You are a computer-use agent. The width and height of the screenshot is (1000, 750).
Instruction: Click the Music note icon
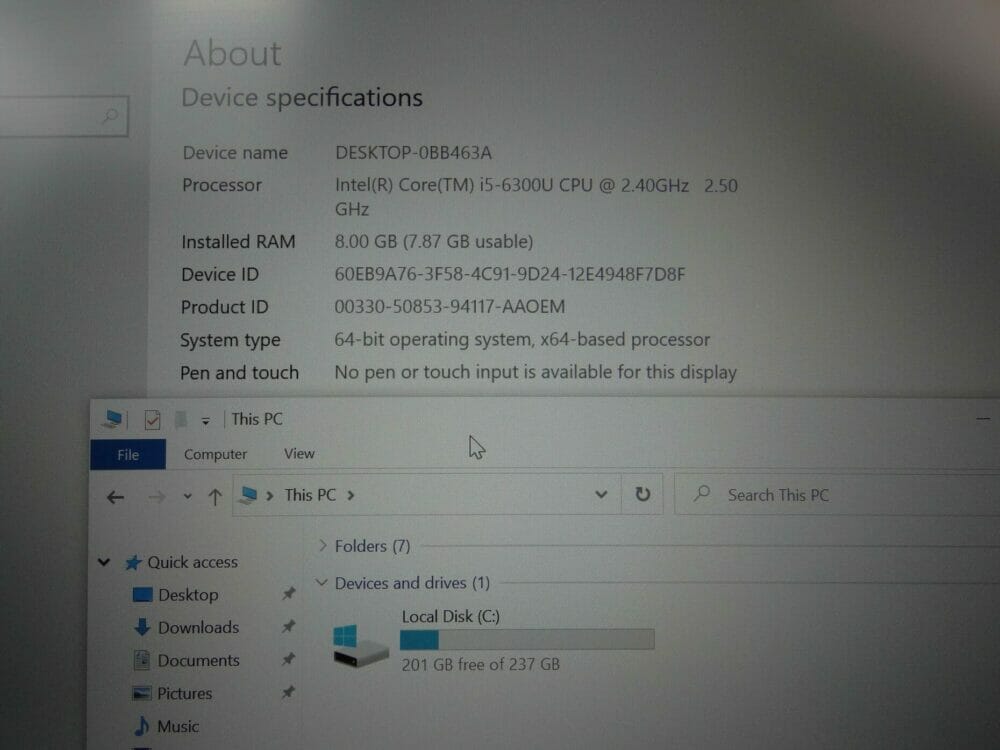pyautogui.click(x=142, y=726)
